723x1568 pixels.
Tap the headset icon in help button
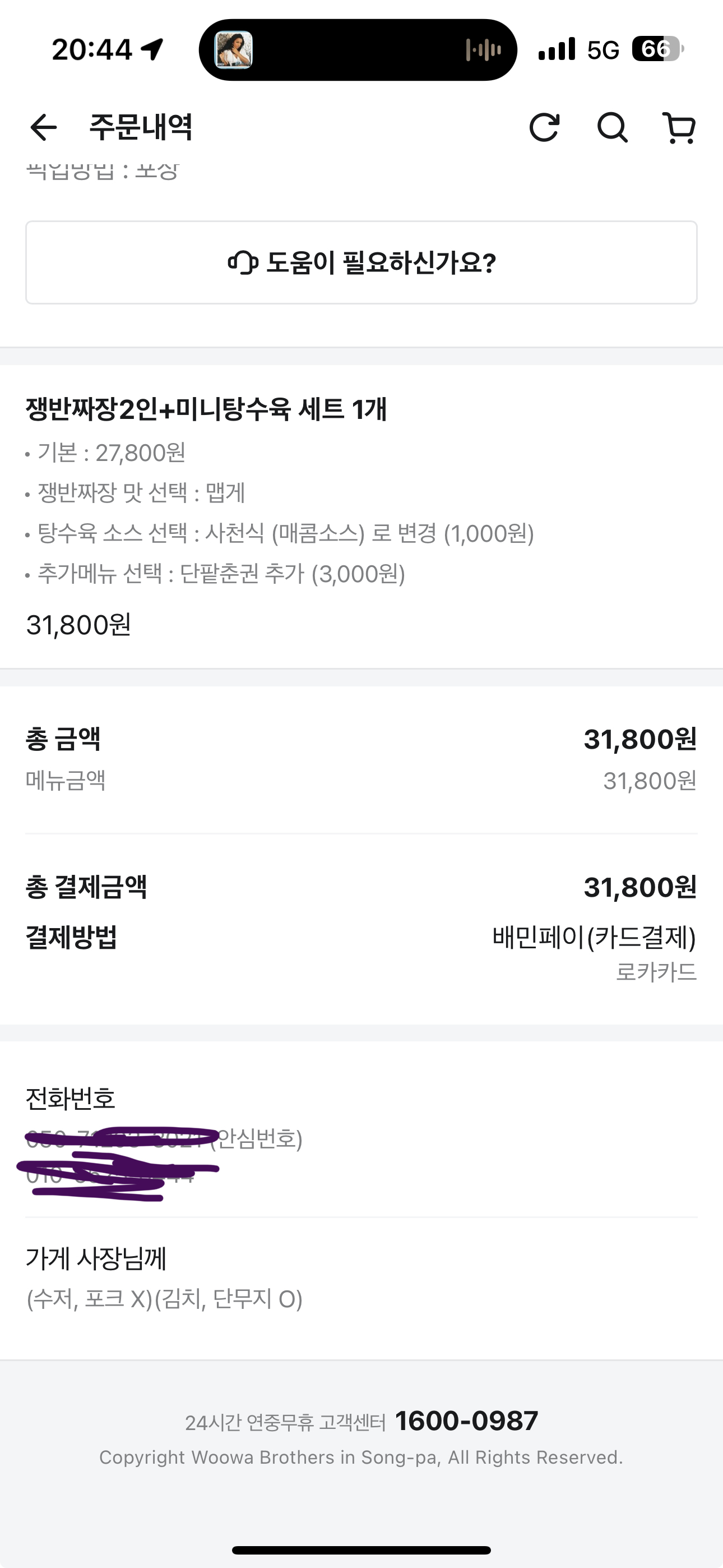click(243, 263)
